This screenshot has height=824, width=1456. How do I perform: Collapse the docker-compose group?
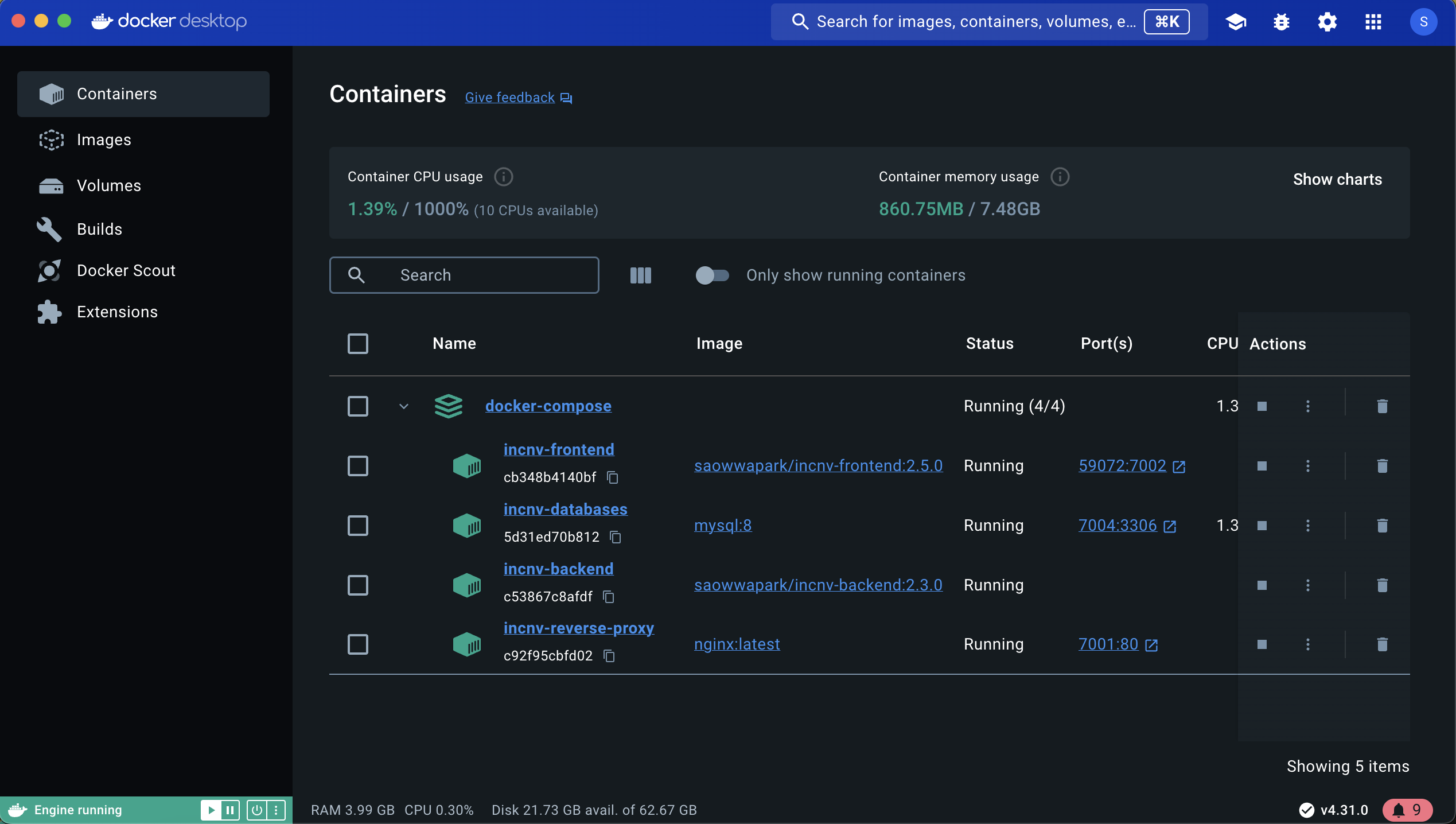click(x=404, y=406)
